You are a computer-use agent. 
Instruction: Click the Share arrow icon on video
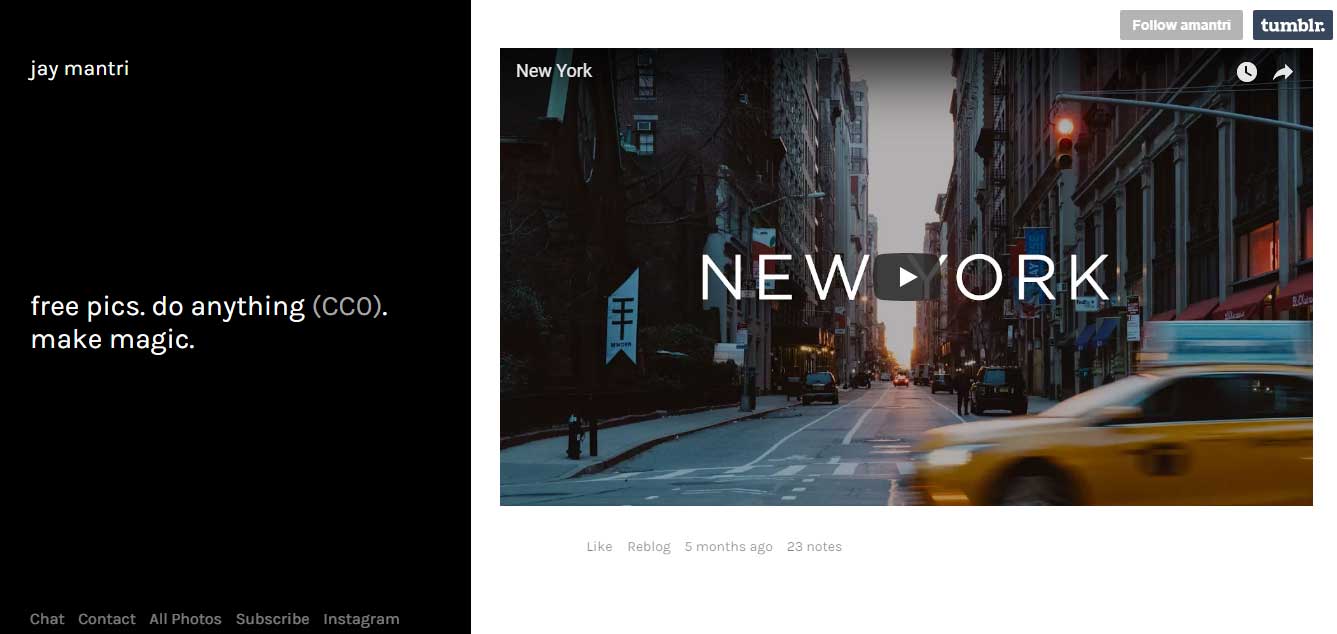click(1283, 72)
